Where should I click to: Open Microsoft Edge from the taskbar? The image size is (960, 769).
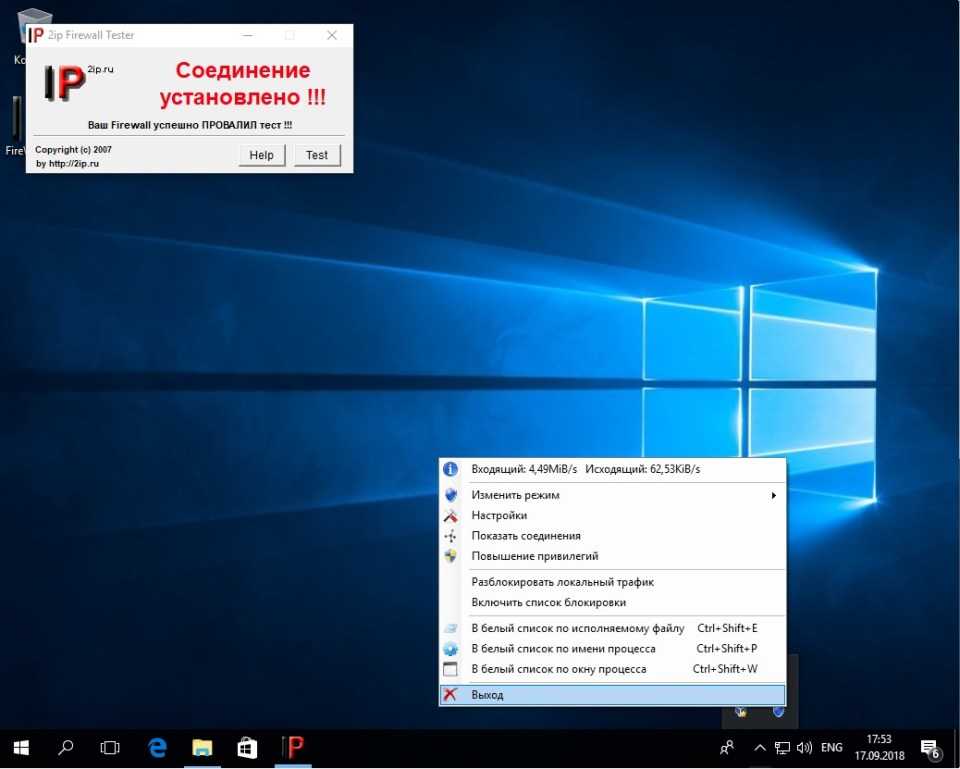tap(157, 747)
